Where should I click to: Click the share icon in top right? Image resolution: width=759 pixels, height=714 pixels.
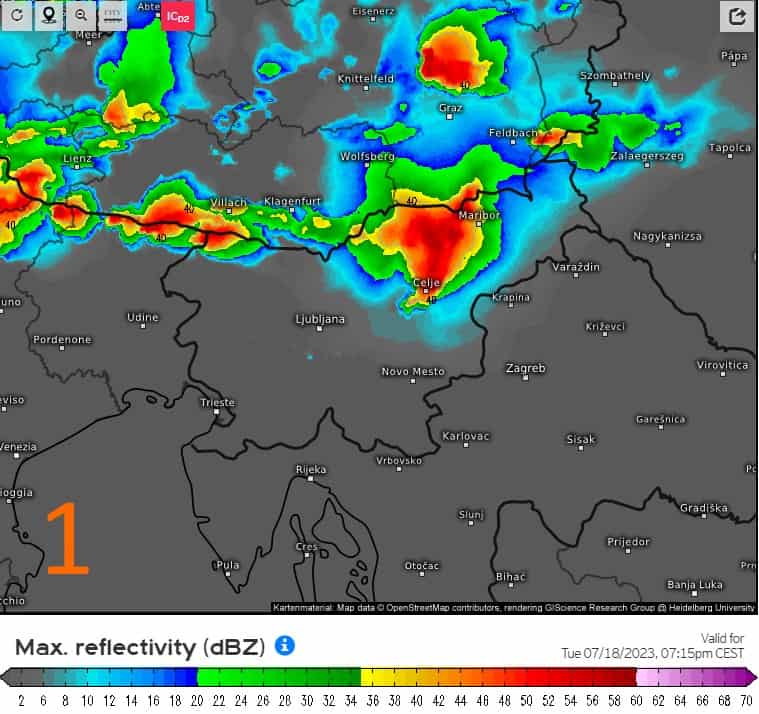tap(737, 16)
